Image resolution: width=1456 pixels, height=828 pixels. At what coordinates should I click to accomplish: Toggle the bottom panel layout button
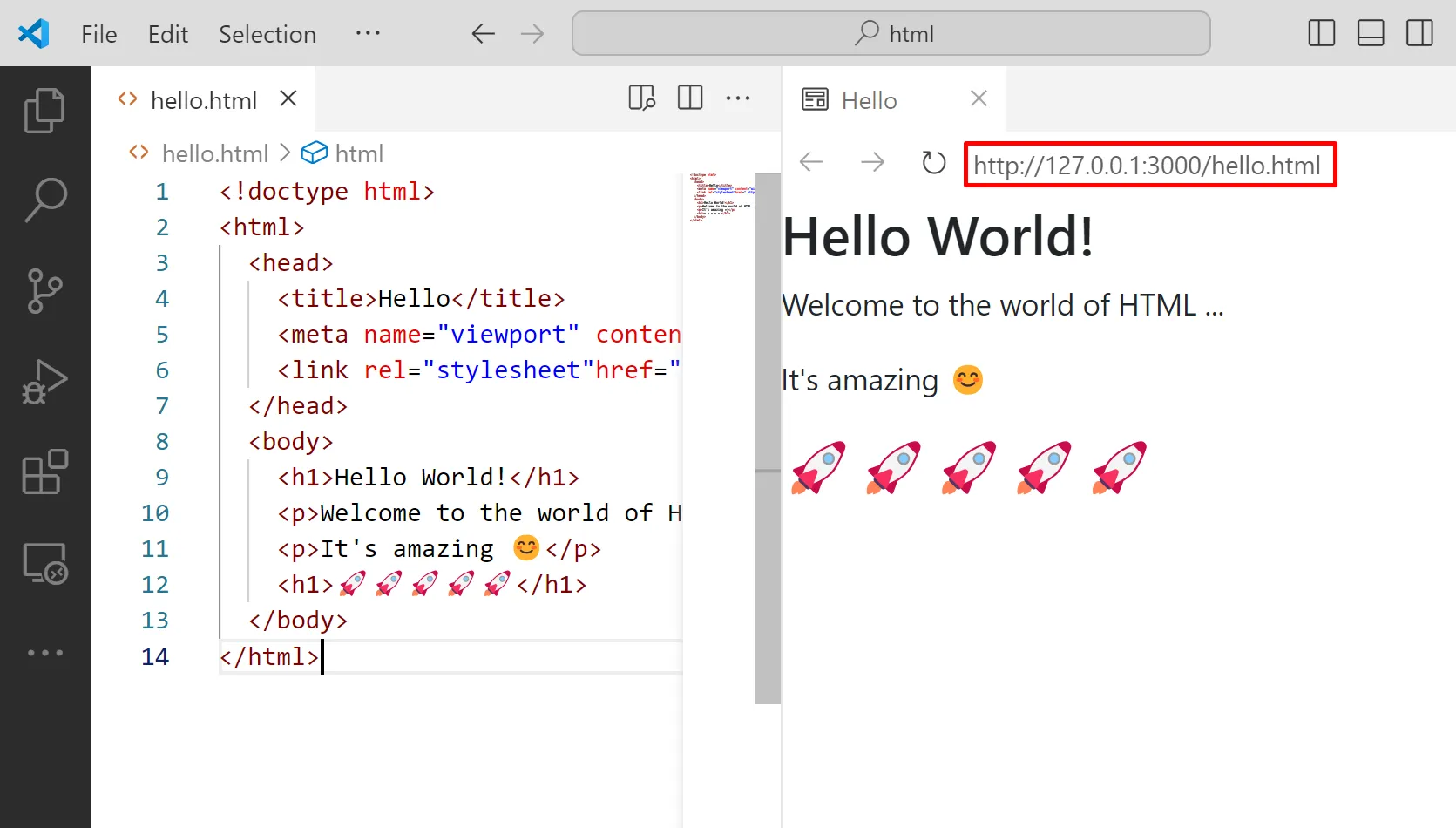[1371, 33]
